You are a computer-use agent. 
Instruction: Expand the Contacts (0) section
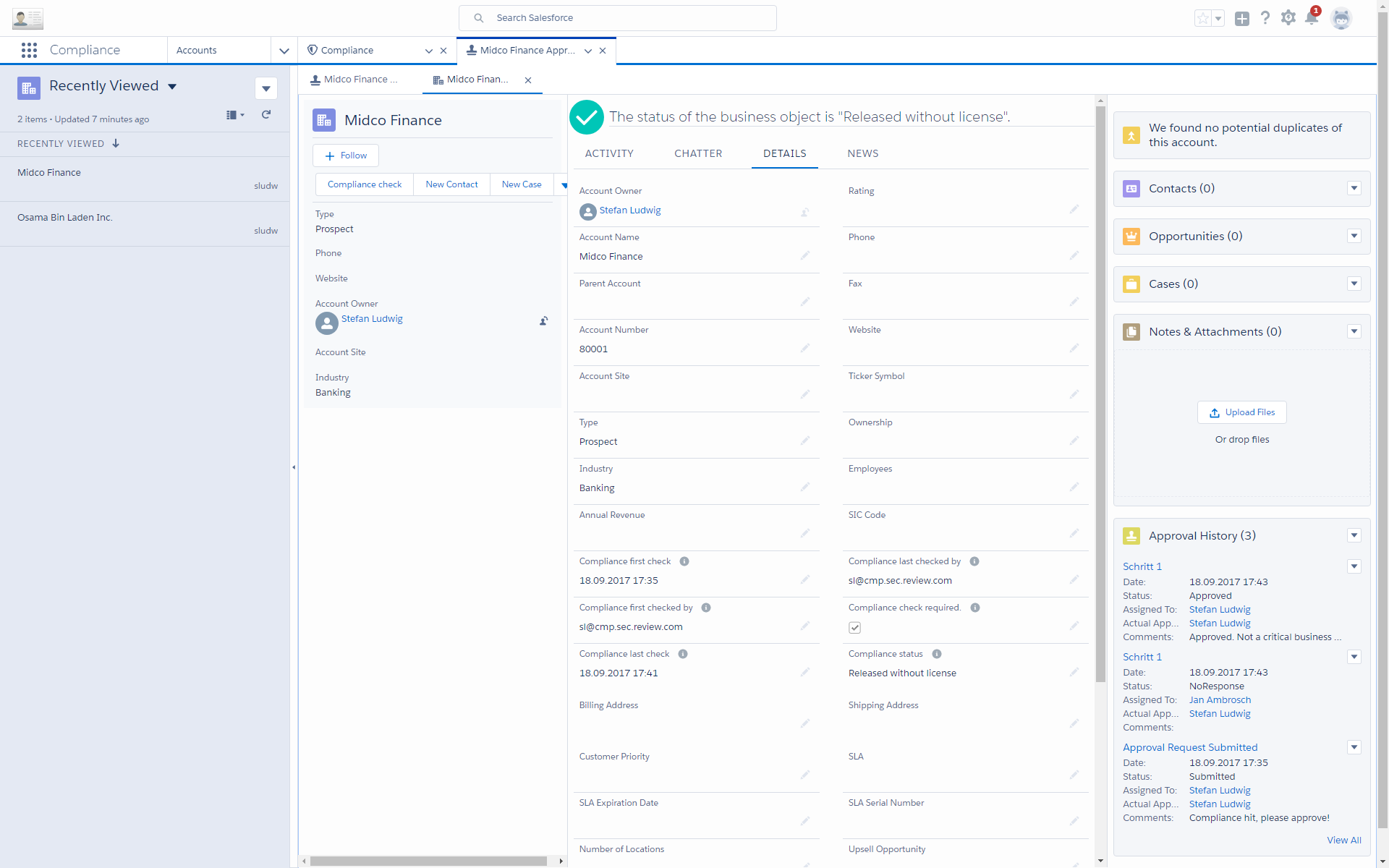[x=1354, y=188]
